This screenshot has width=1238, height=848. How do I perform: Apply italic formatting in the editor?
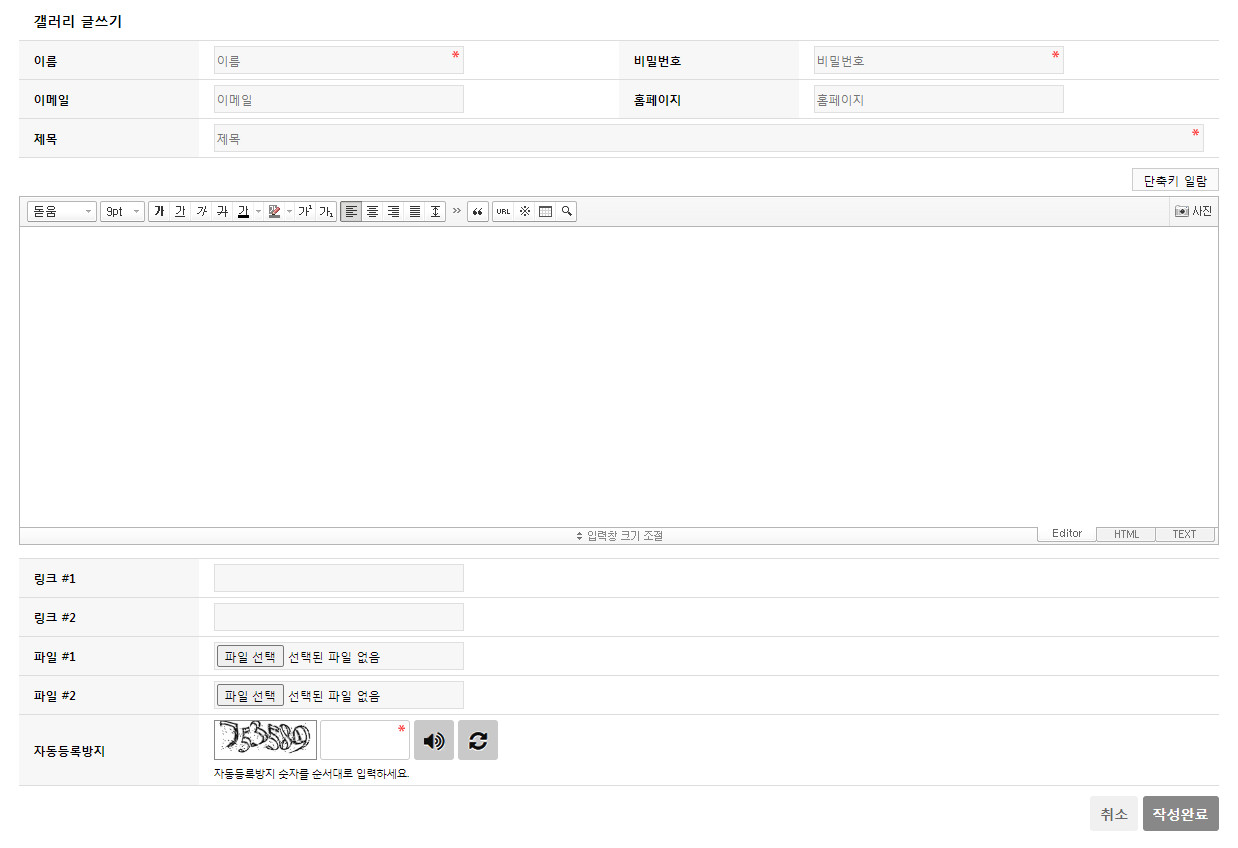201,212
